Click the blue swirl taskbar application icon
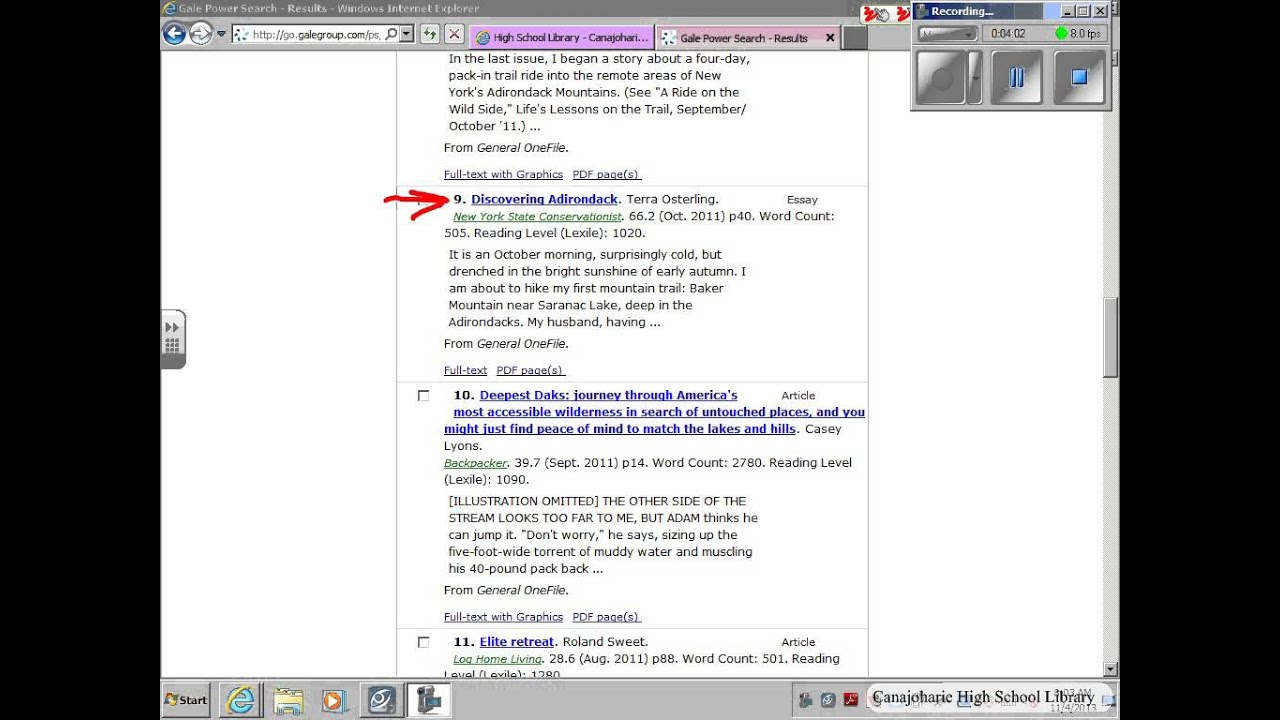 click(381, 700)
